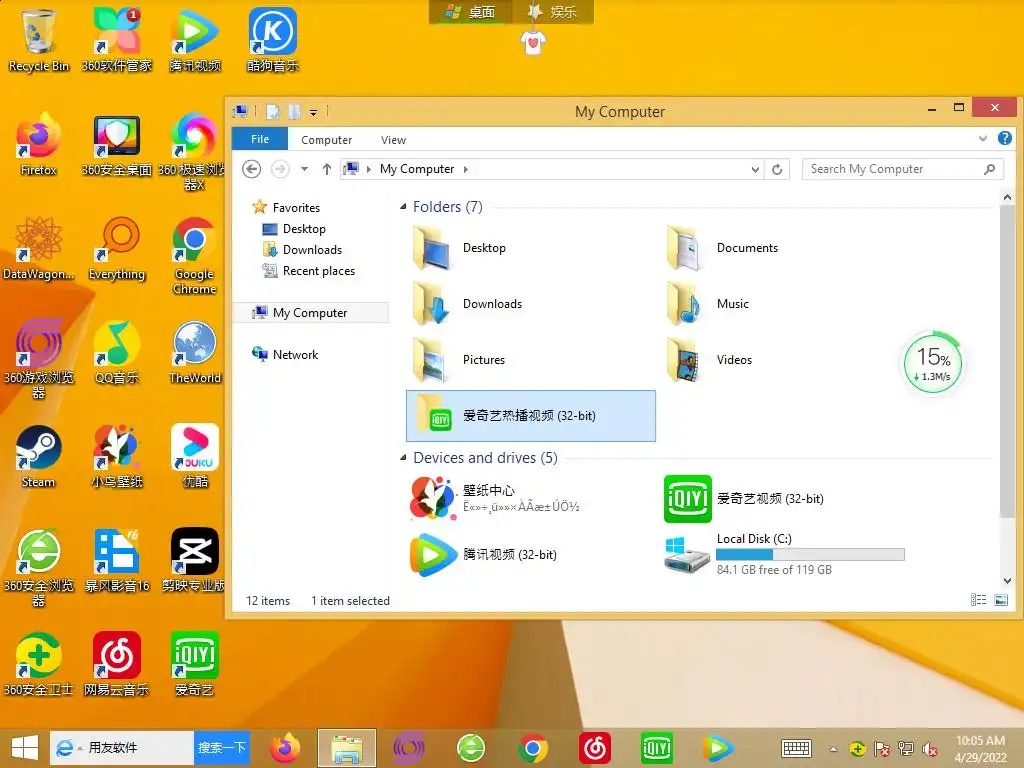Select Favorites in navigation pane
Viewport: 1024px width, 768px height.
286,208
